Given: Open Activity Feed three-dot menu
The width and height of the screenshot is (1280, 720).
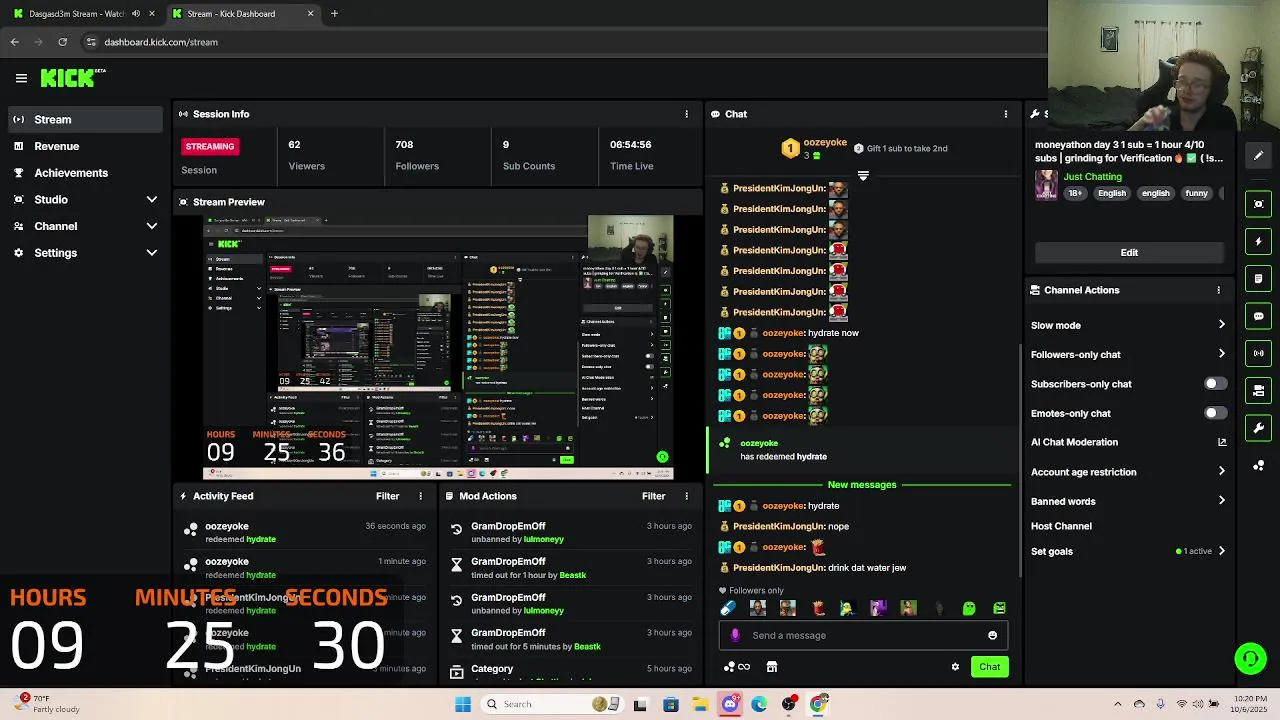Looking at the screenshot, I should coord(420,496).
